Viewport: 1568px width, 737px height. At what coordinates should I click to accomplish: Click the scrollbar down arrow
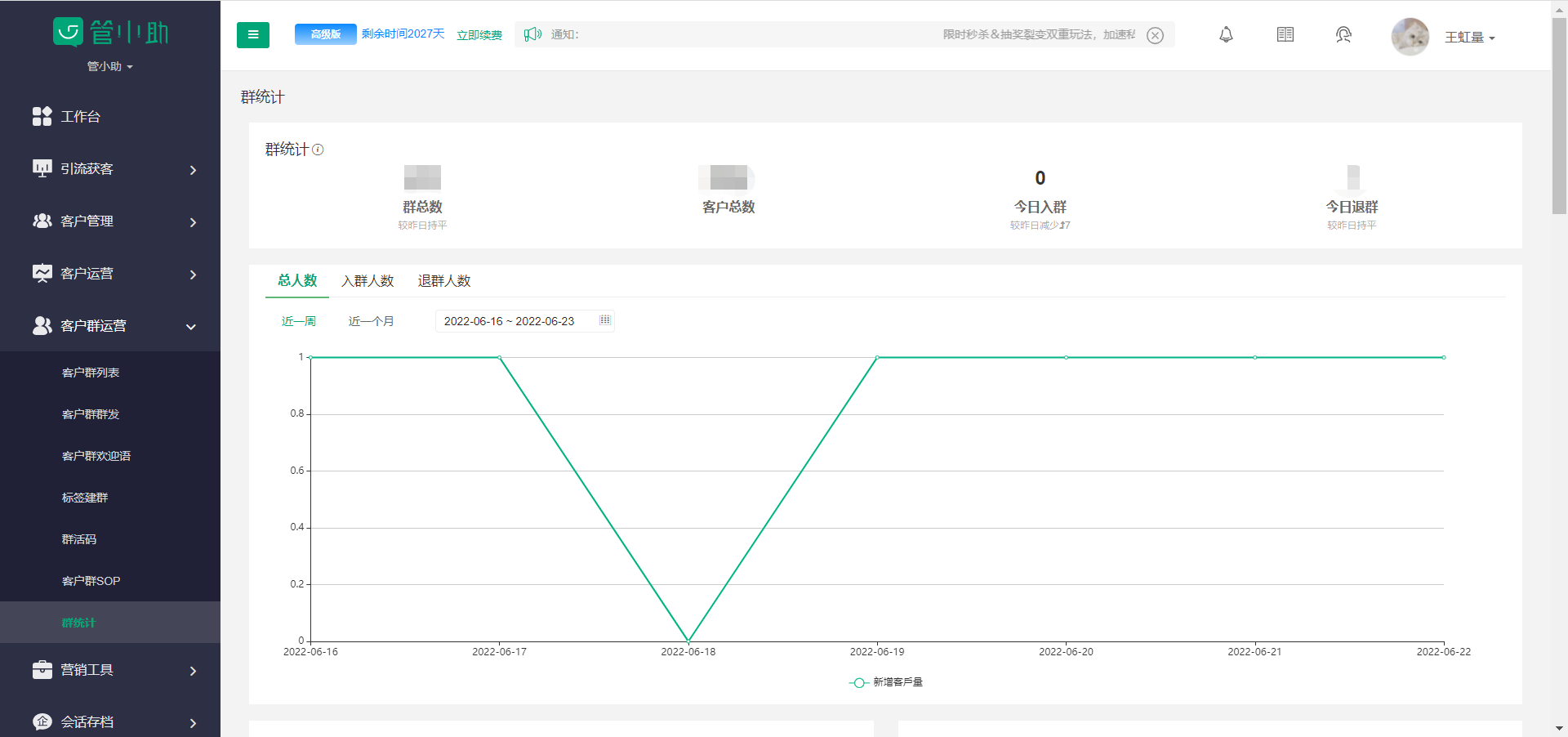(x=1559, y=728)
